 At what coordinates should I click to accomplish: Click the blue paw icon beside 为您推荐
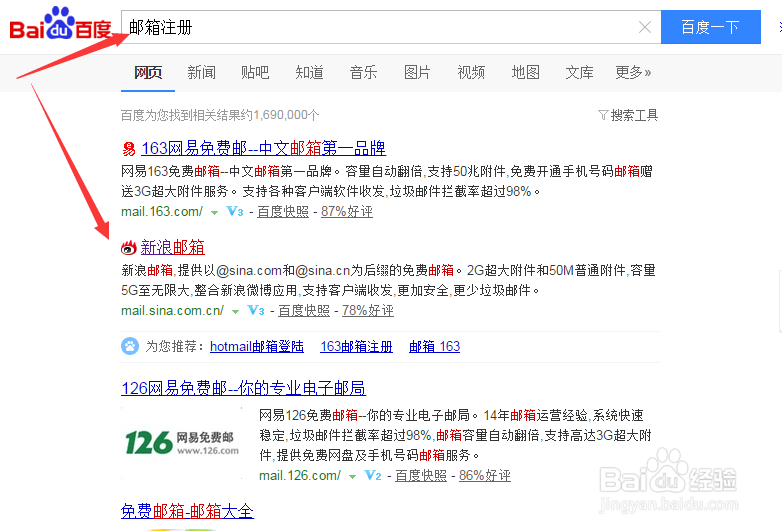click(x=130, y=346)
